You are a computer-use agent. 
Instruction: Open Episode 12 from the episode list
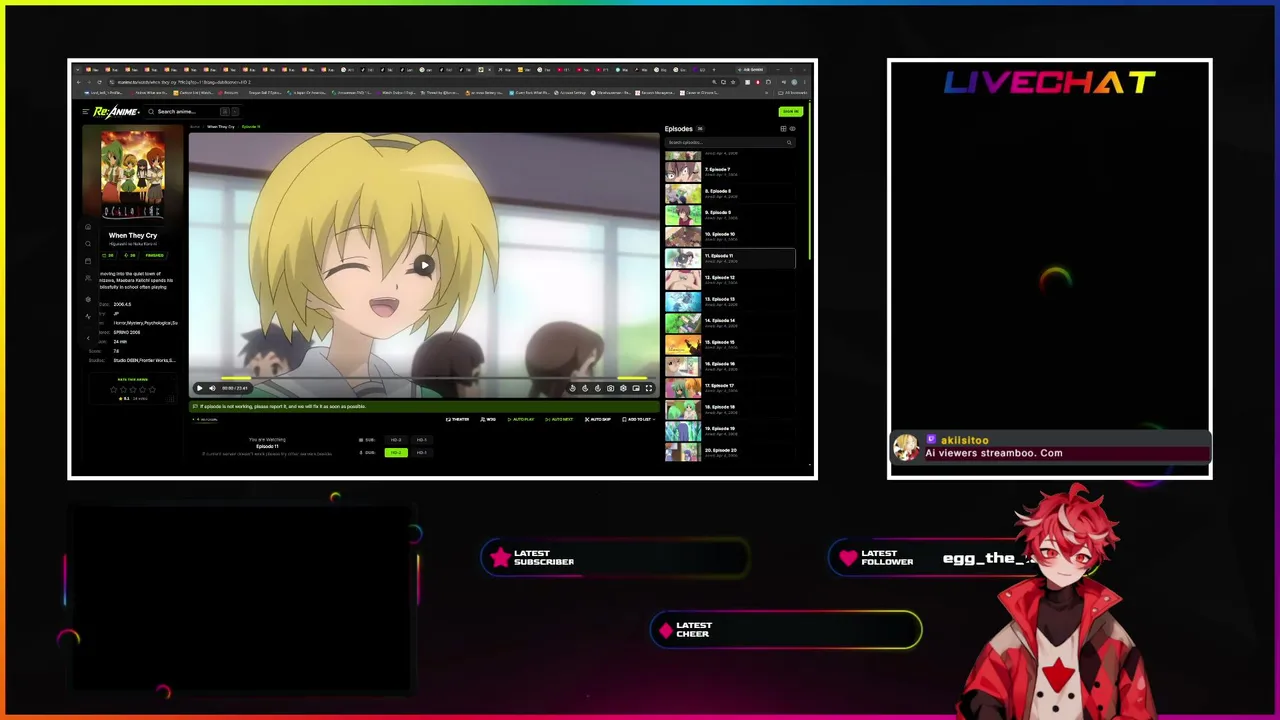730,279
